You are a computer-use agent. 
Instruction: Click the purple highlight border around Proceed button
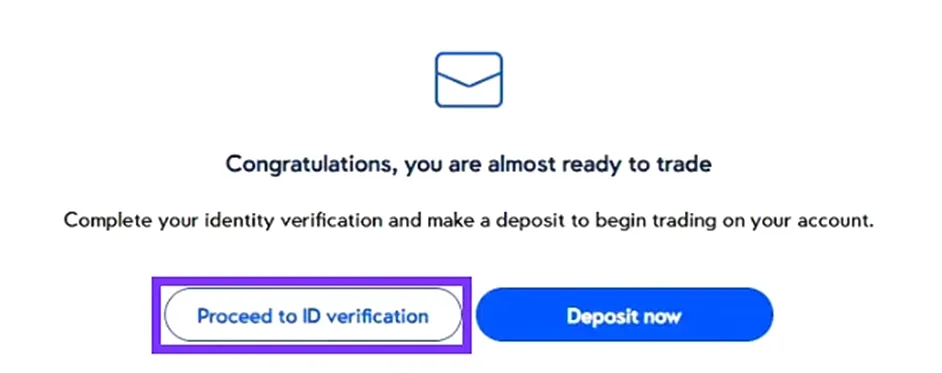click(x=311, y=279)
